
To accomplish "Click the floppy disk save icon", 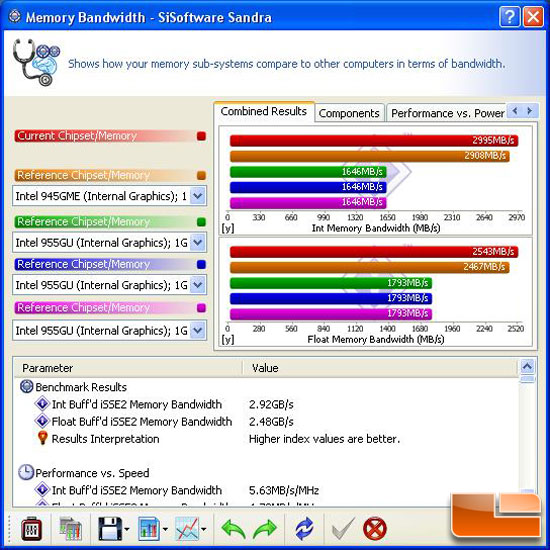I will tap(110, 528).
